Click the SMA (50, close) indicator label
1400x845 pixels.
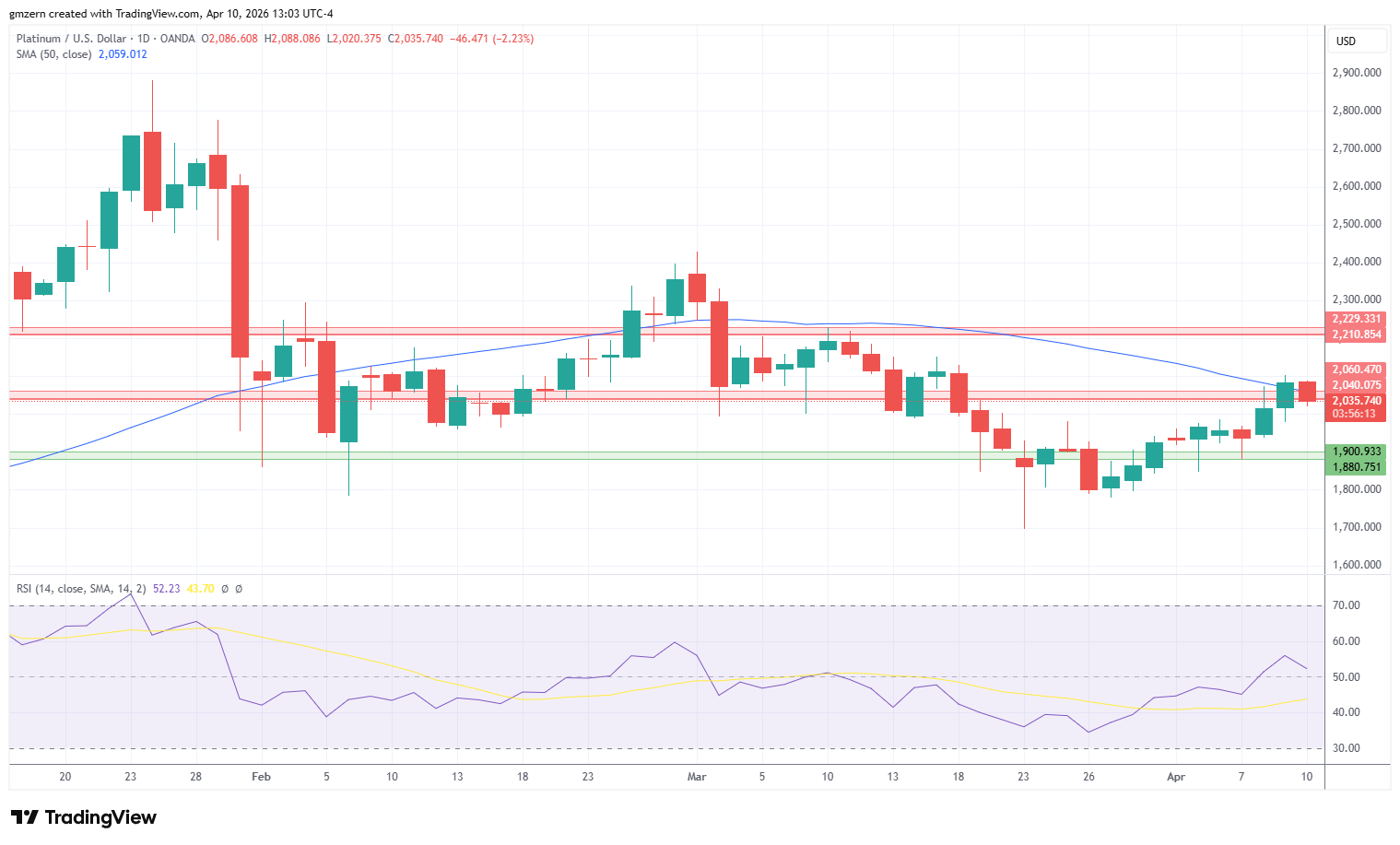(x=53, y=54)
